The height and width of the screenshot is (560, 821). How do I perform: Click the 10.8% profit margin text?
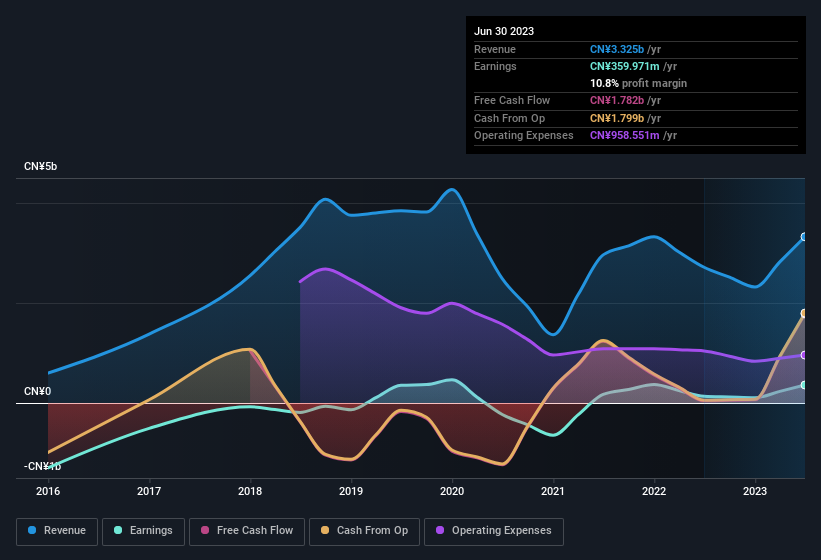(x=638, y=83)
